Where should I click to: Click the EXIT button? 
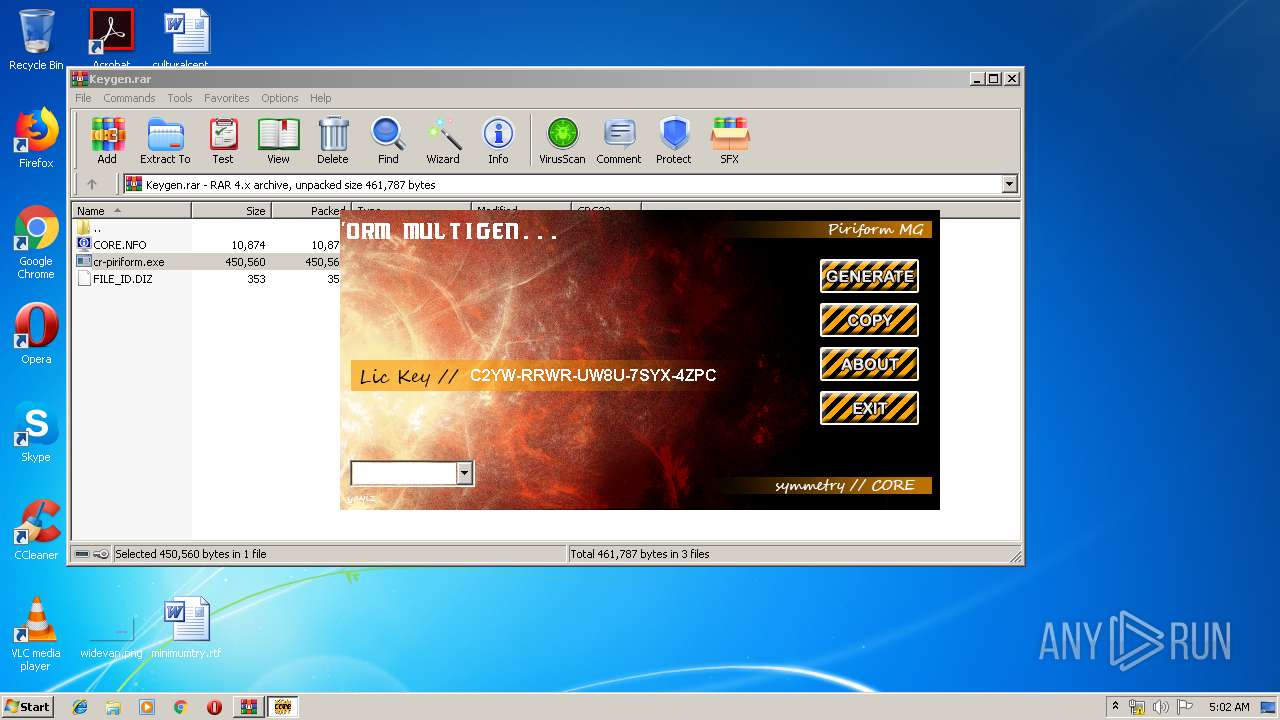pos(869,408)
